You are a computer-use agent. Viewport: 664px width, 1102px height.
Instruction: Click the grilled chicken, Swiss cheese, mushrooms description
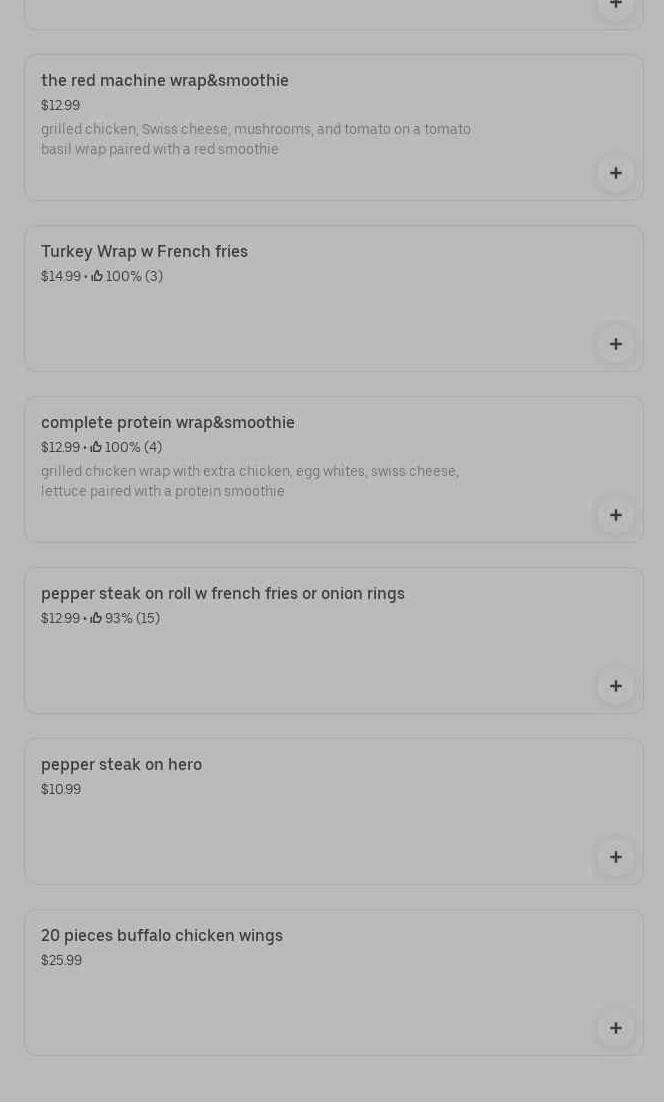(255, 139)
